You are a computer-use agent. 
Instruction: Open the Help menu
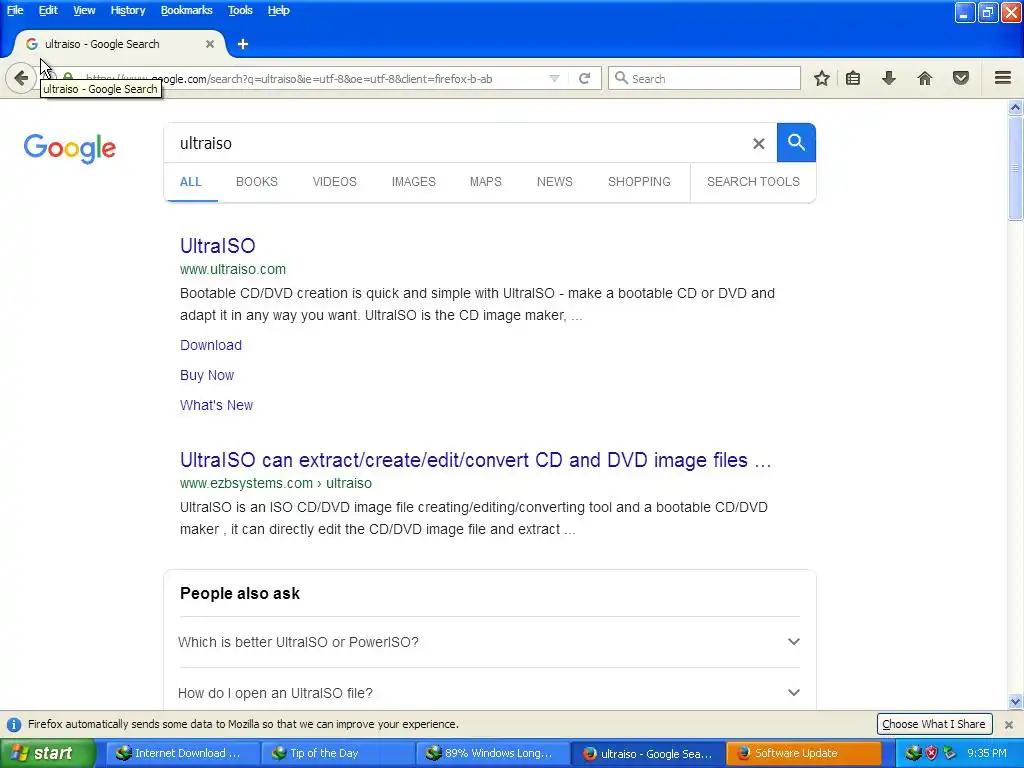pos(278,10)
